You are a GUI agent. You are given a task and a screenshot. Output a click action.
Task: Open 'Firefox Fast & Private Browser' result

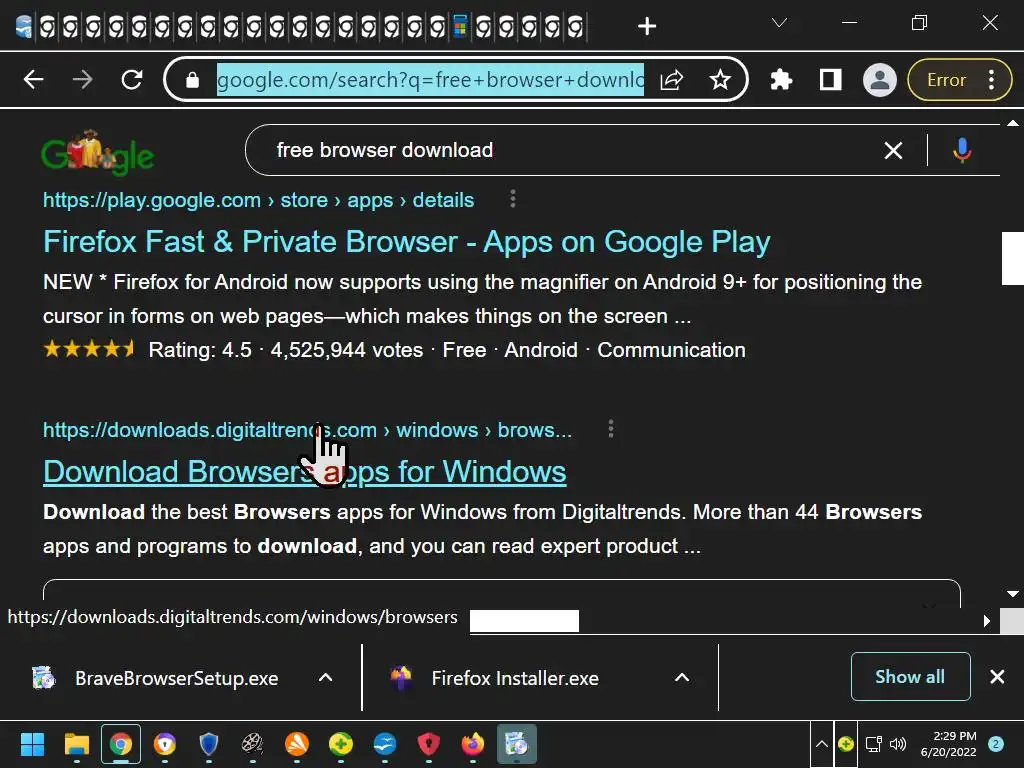click(x=406, y=242)
